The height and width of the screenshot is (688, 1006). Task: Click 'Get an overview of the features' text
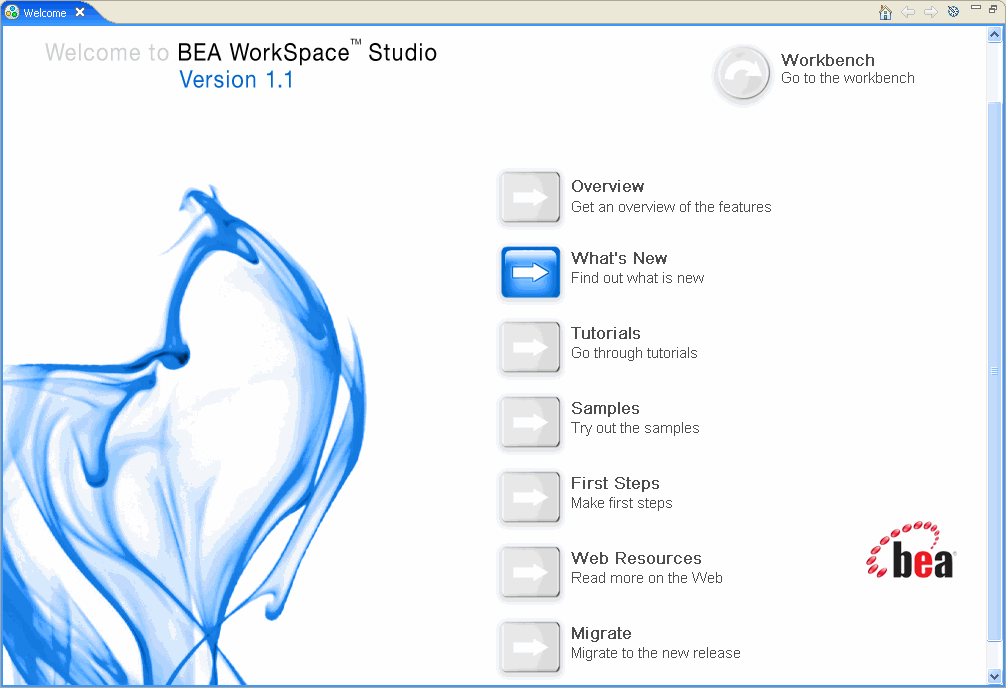671,207
